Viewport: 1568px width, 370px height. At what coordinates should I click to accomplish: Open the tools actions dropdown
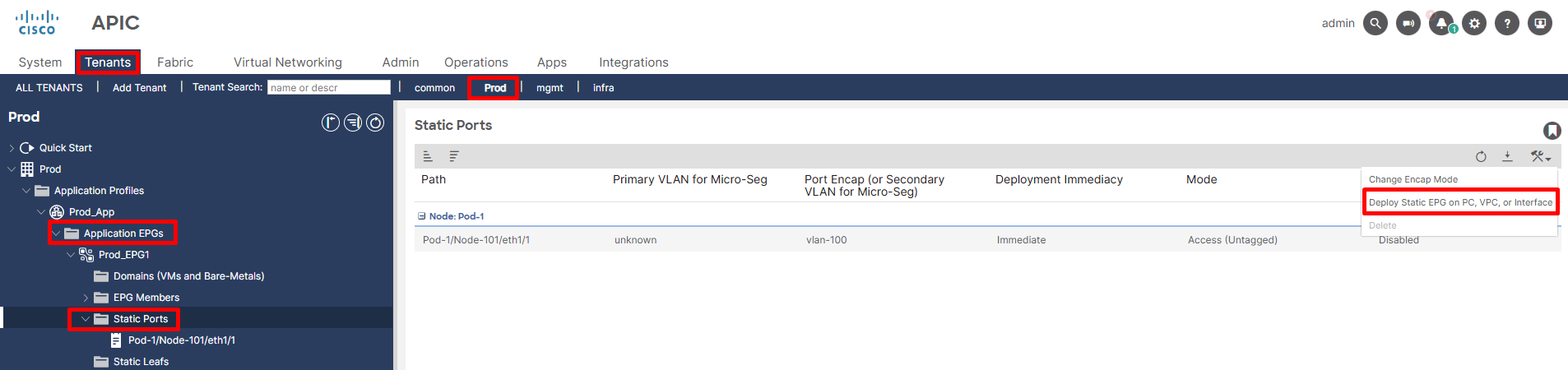point(1540,156)
